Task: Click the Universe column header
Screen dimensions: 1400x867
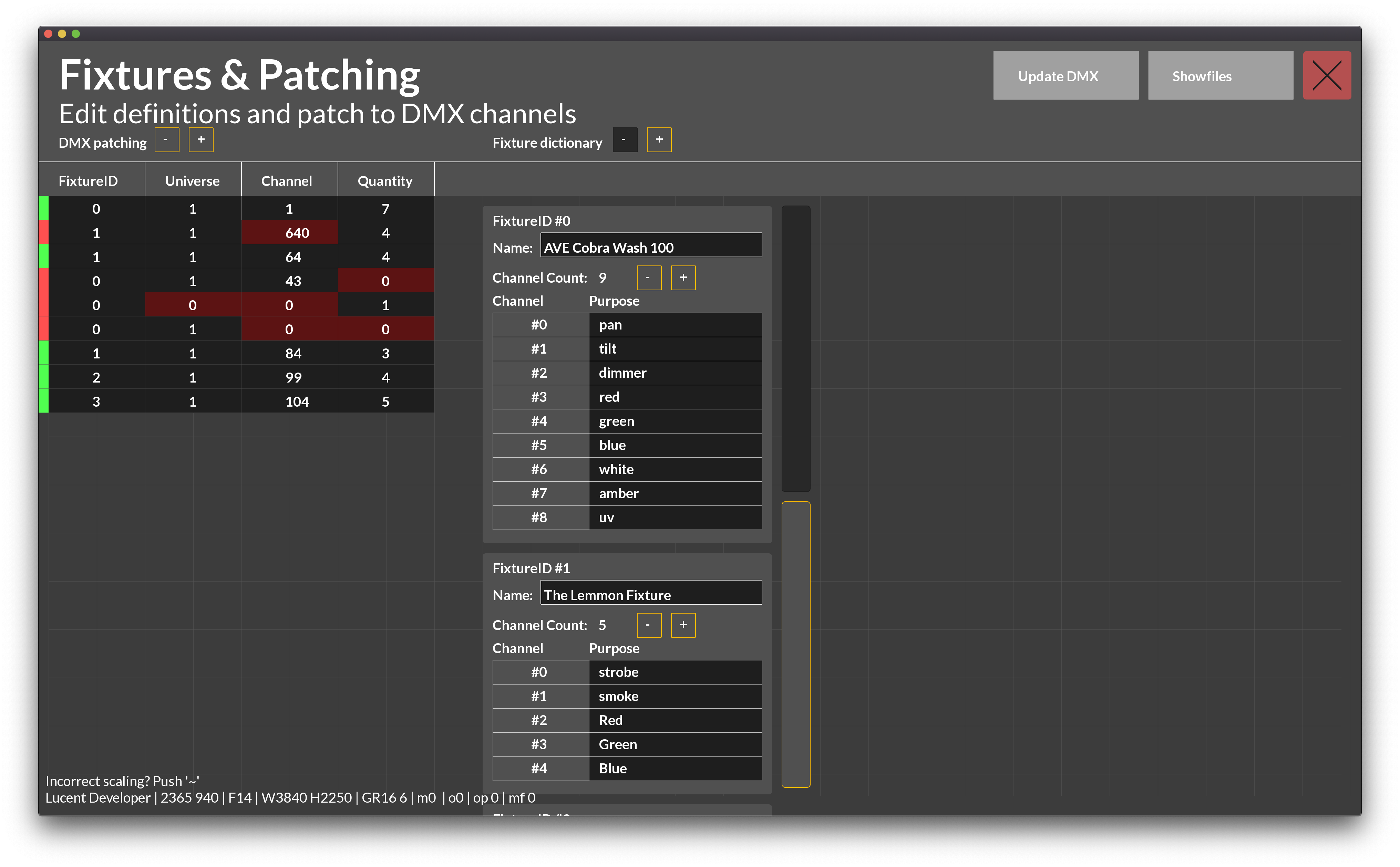Action: click(192, 181)
